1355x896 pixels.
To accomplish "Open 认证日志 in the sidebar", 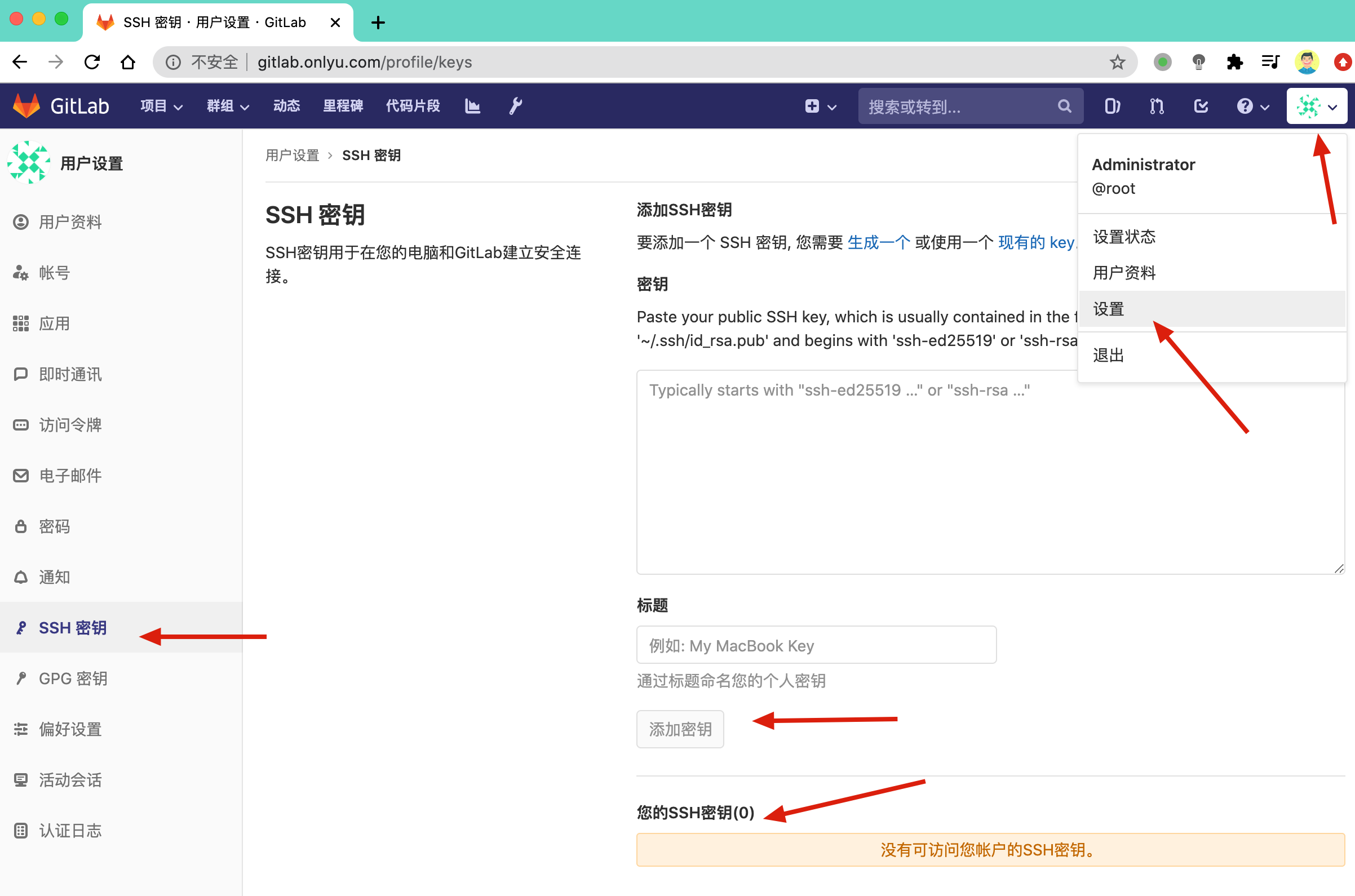I will 121,831.
